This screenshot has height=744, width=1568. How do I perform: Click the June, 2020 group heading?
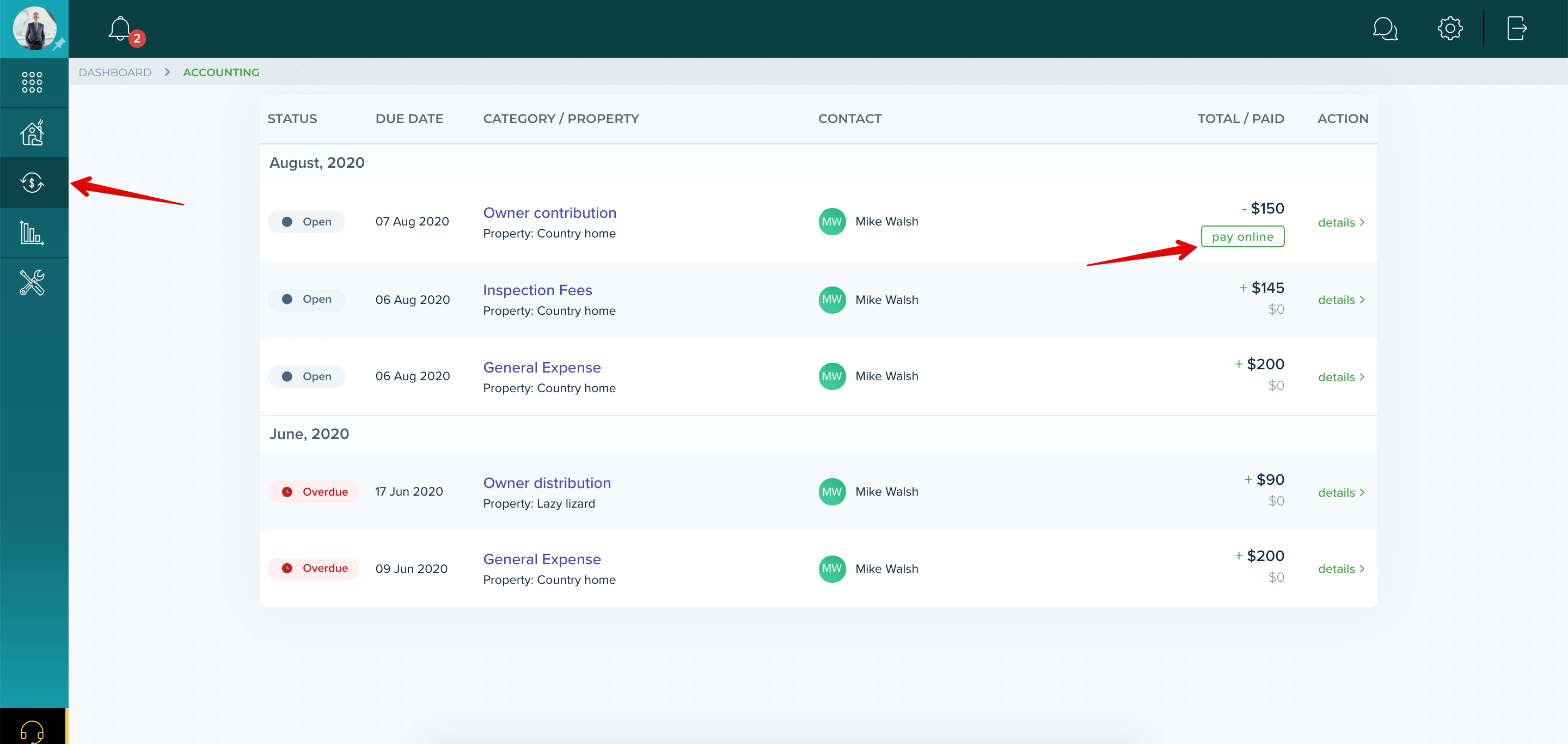pyautogui.click(x=309, y=434)
